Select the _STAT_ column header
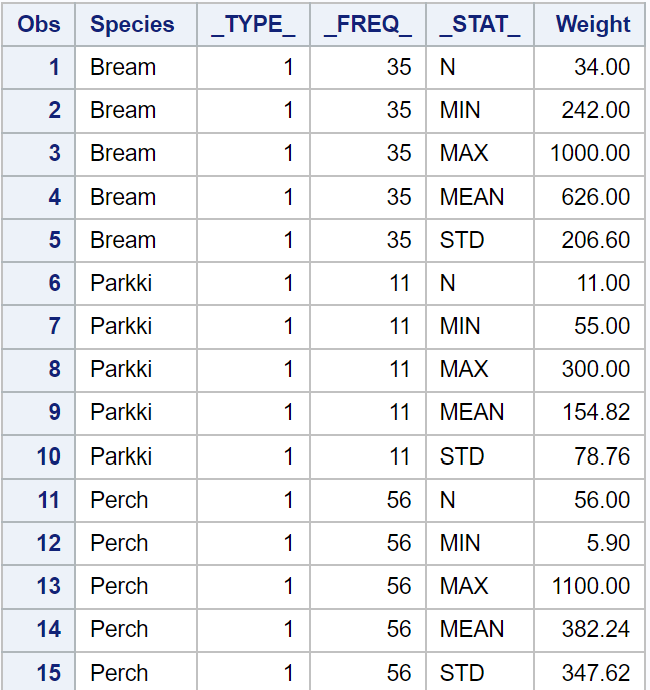The image size is (650, 690). point(480,24)
